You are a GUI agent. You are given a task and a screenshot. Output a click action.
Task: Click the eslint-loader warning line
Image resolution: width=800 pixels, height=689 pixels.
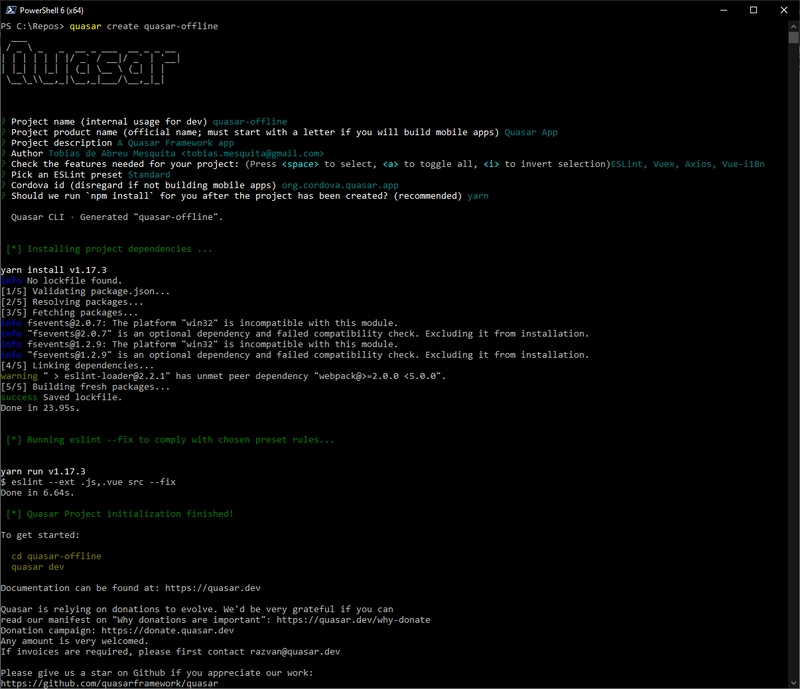(x=222, y=376)
